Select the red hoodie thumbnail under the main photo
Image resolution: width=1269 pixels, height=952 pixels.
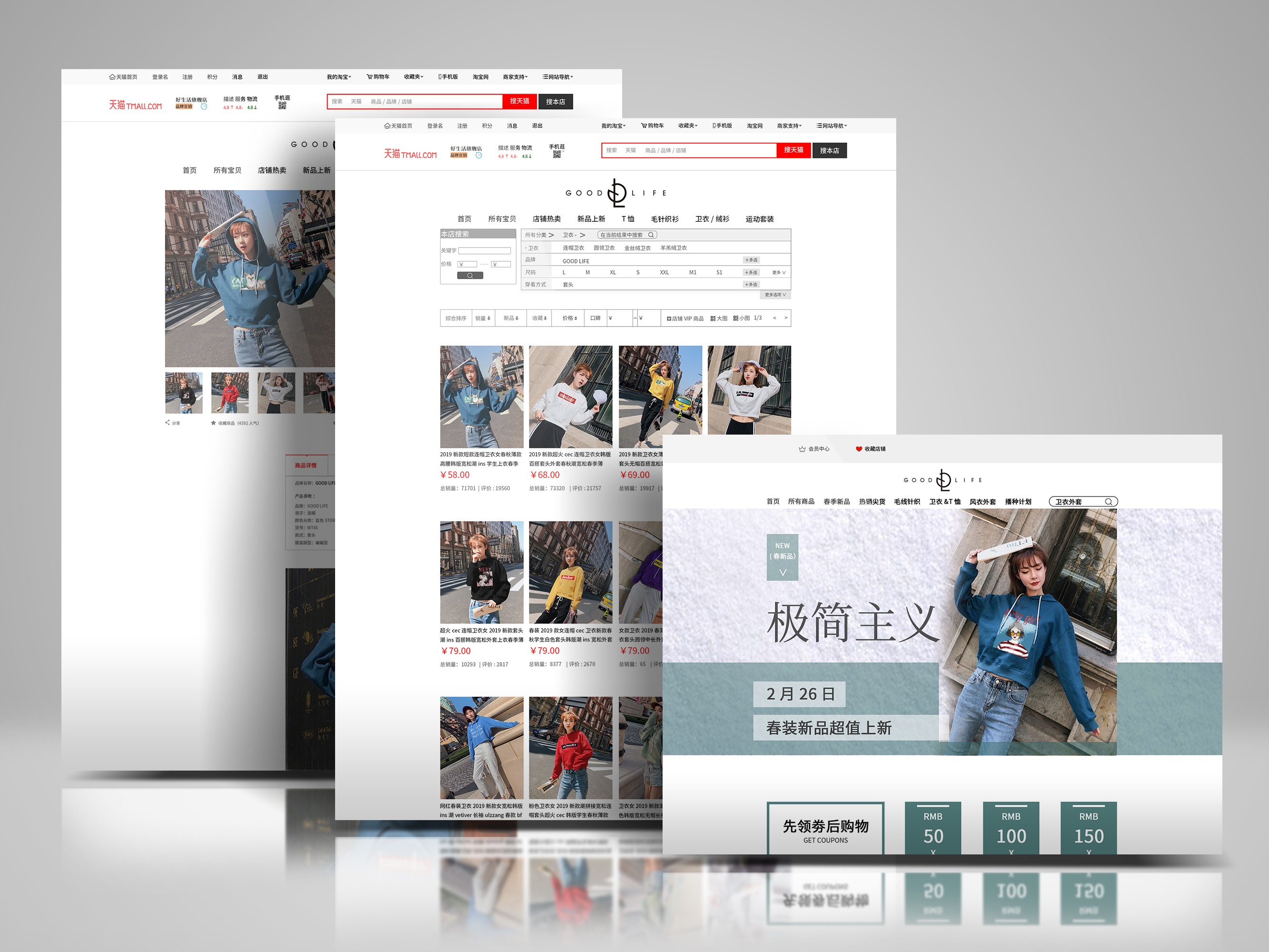coord(229,393)
